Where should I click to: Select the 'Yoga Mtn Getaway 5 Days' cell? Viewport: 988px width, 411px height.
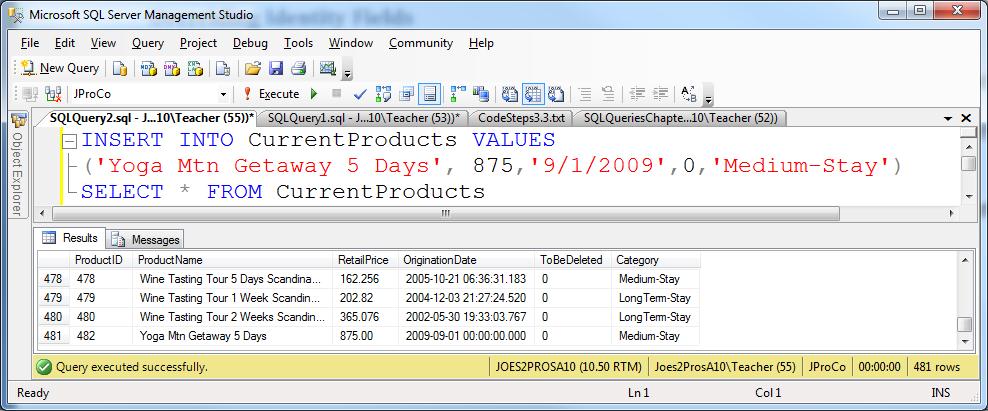[x=233, y=336]
